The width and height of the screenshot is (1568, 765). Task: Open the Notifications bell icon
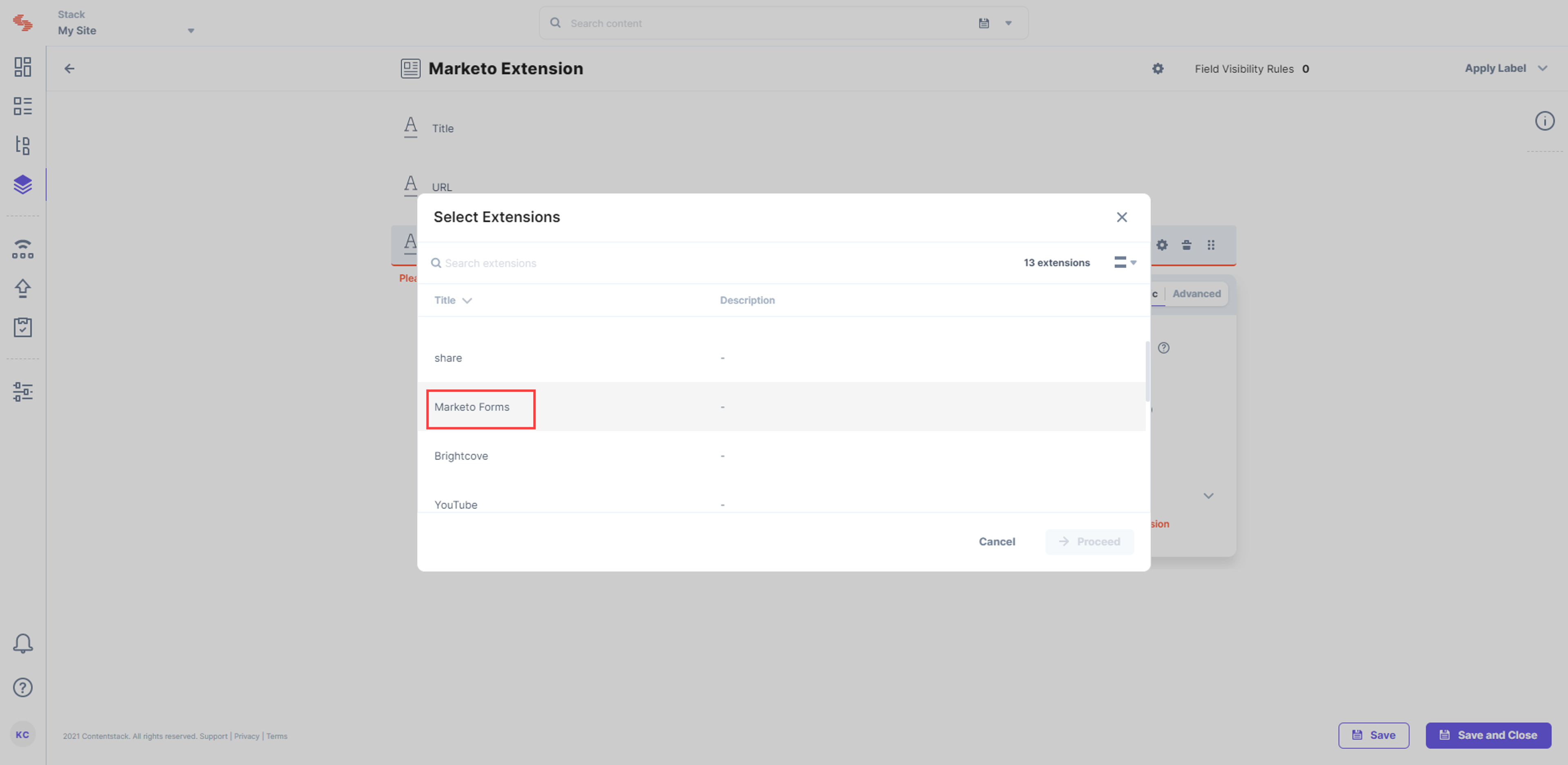22,643
